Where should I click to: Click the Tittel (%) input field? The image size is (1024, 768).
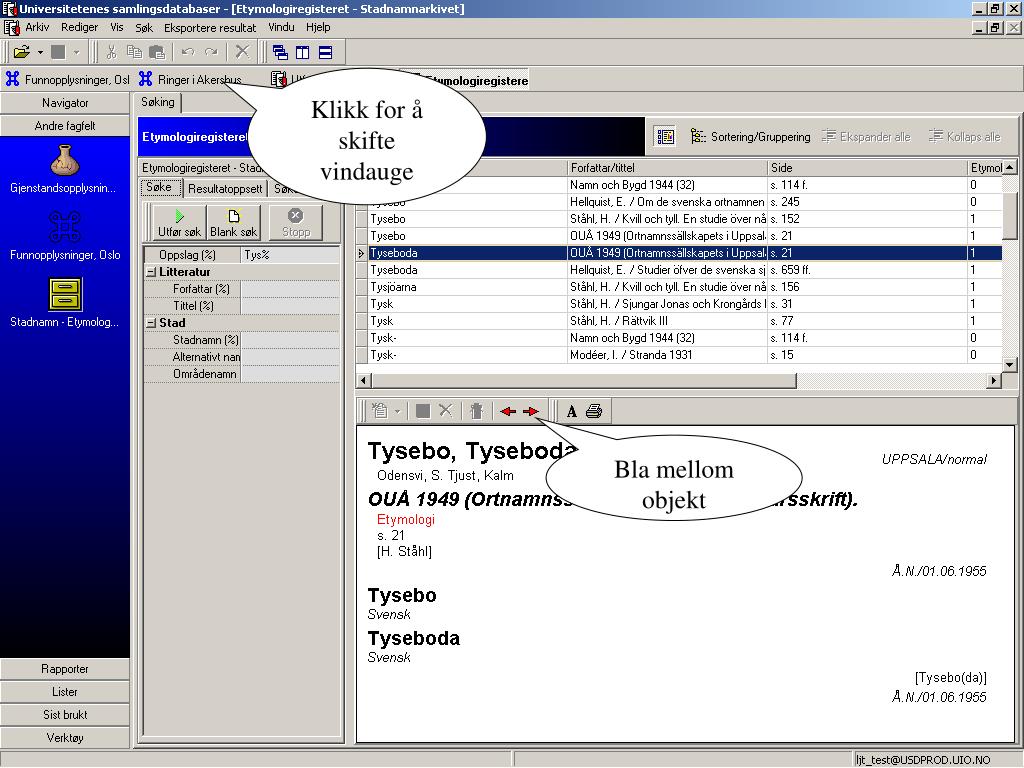pos(290,306)
